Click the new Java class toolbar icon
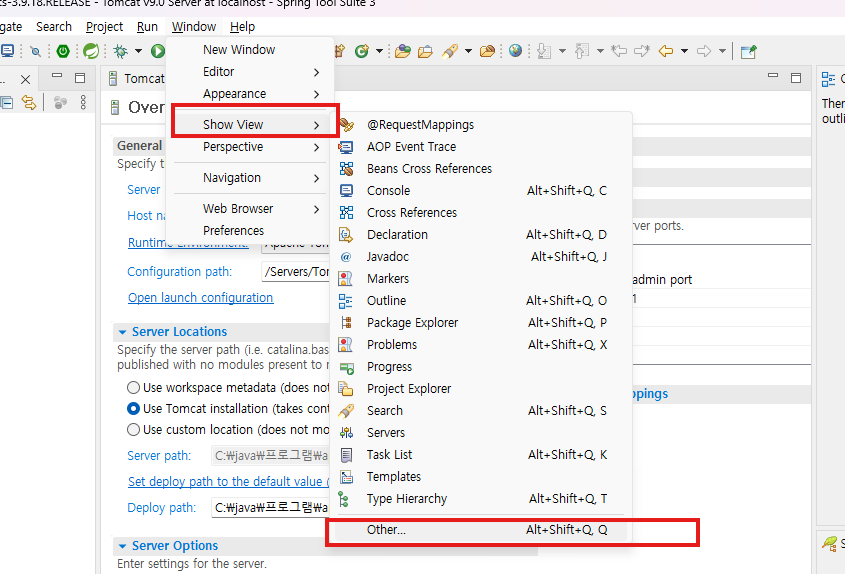The width and height of the screenshot is (845, 574). pos(362,51)
